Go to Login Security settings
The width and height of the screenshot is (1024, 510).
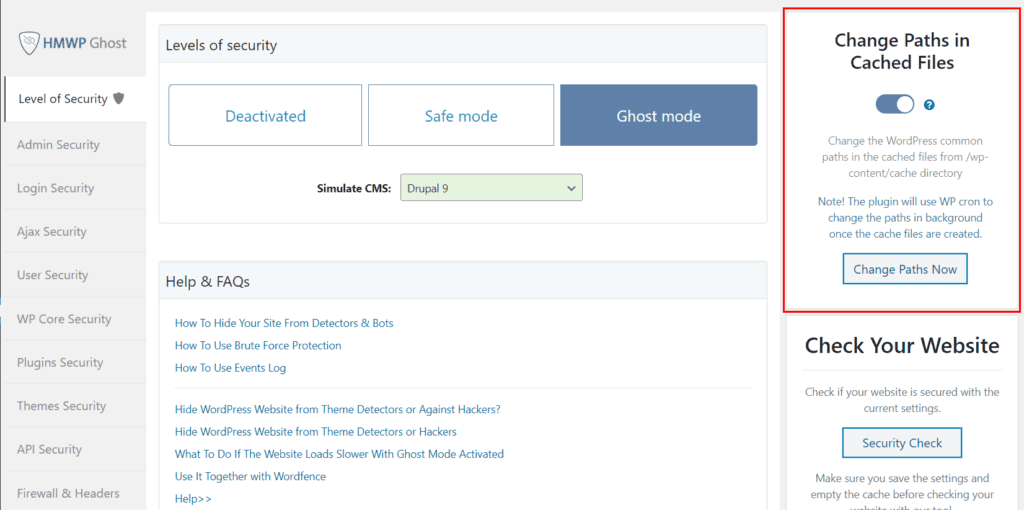(74, 188)
